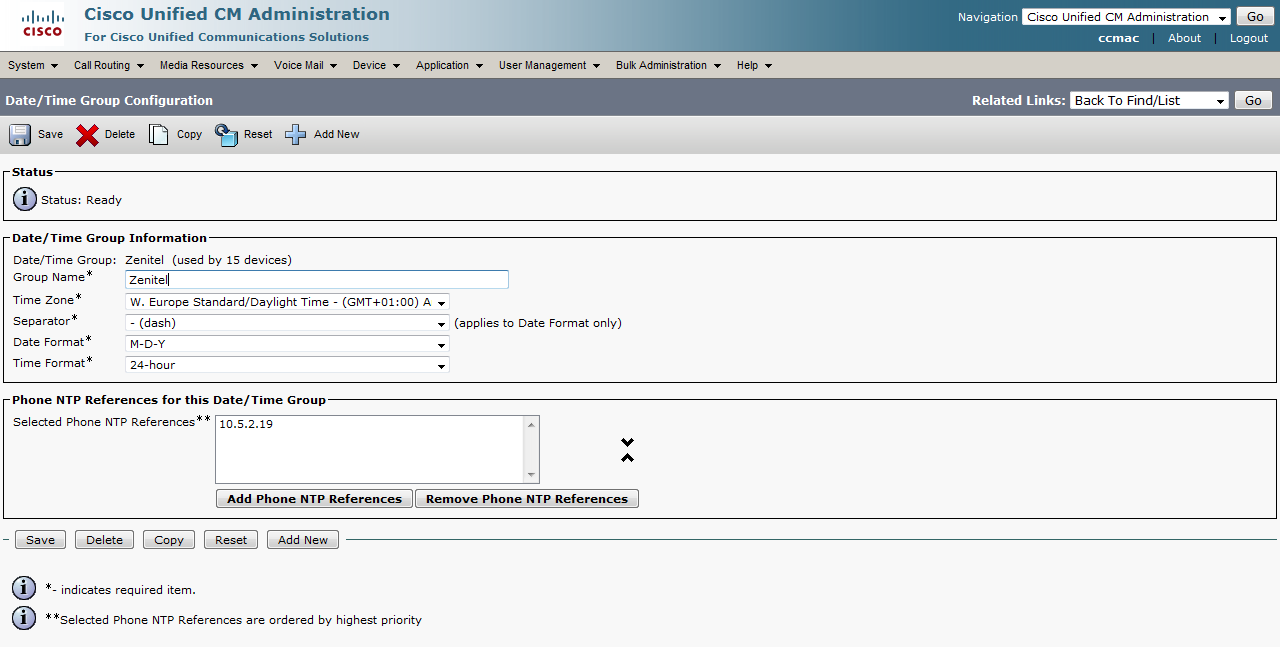
Task: Click the Save floppy disk icon in toolbar
Action: pos(20,135)
